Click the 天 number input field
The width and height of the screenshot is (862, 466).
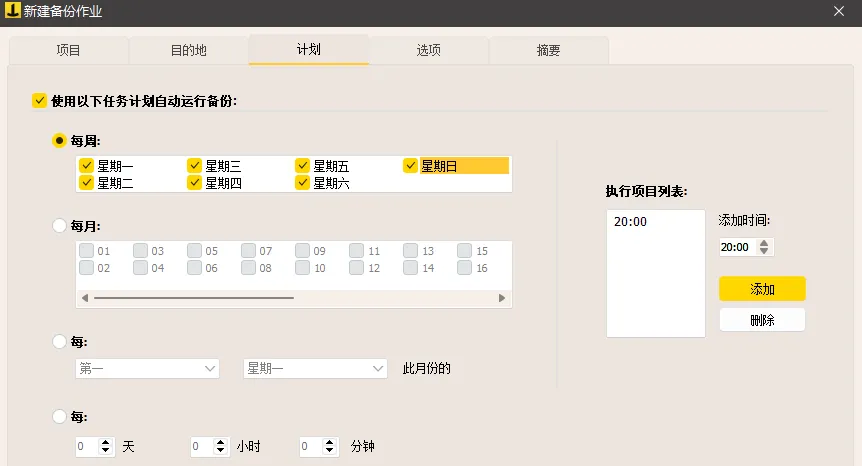(x=87, y=446)
